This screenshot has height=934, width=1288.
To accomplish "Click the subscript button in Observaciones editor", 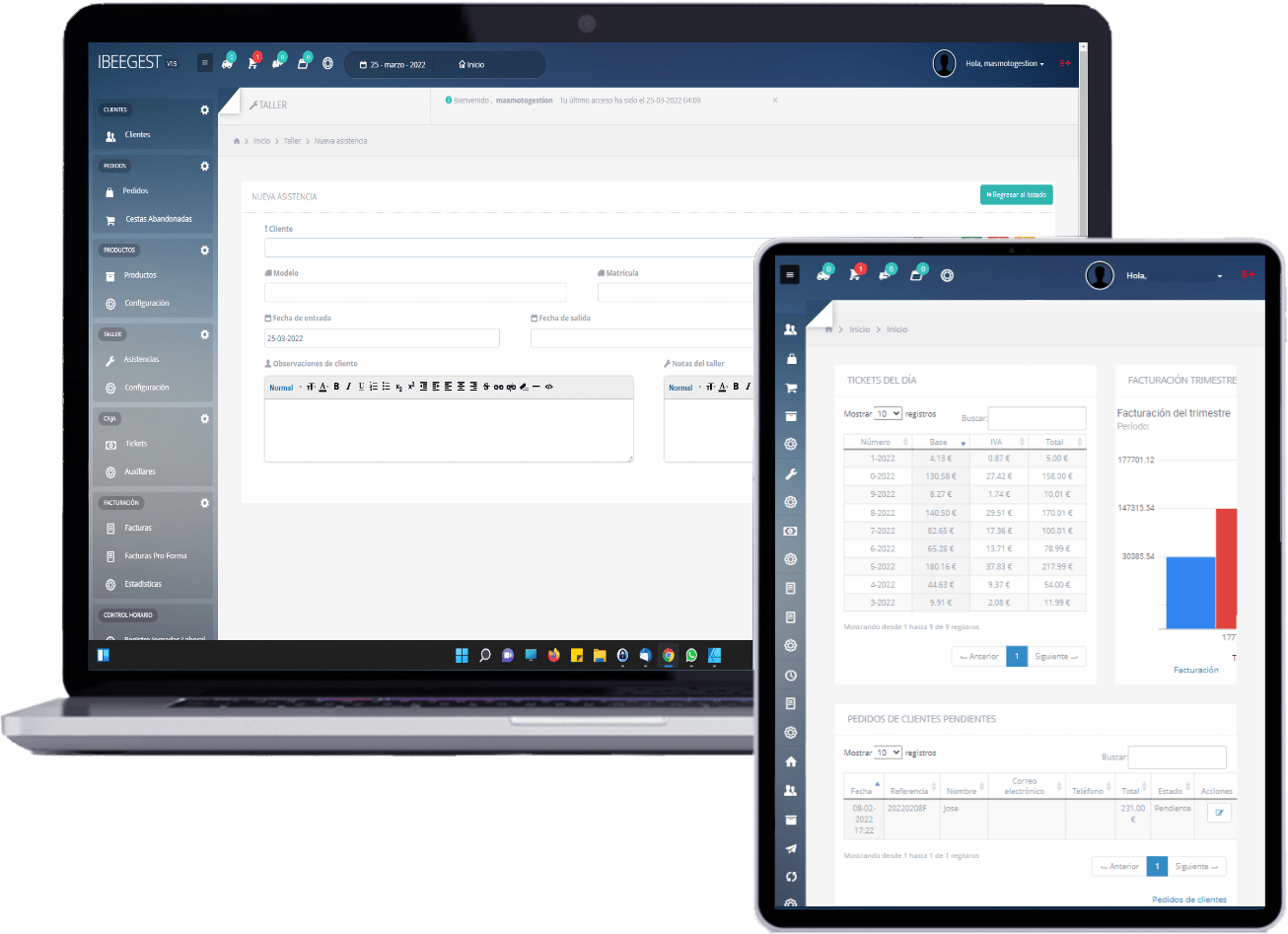I will [x=398, y=387].
